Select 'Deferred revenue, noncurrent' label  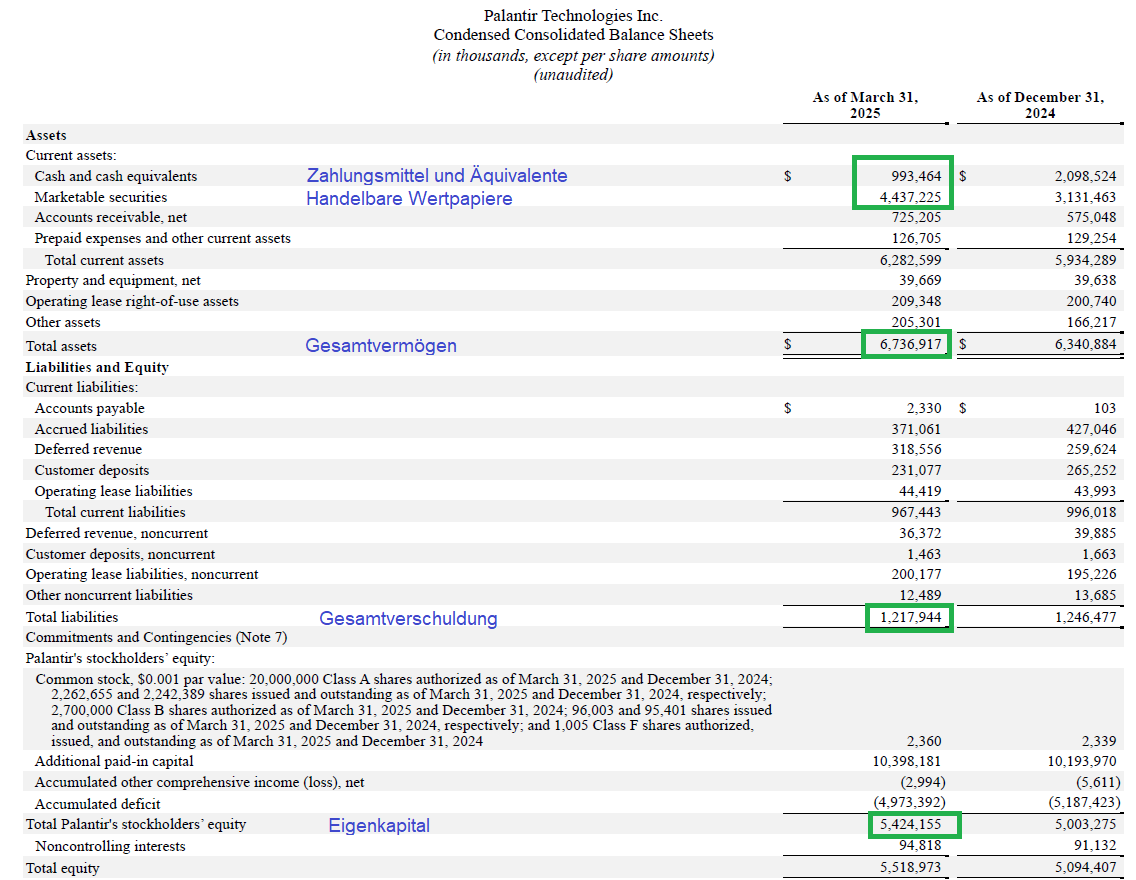coord(117,534)
